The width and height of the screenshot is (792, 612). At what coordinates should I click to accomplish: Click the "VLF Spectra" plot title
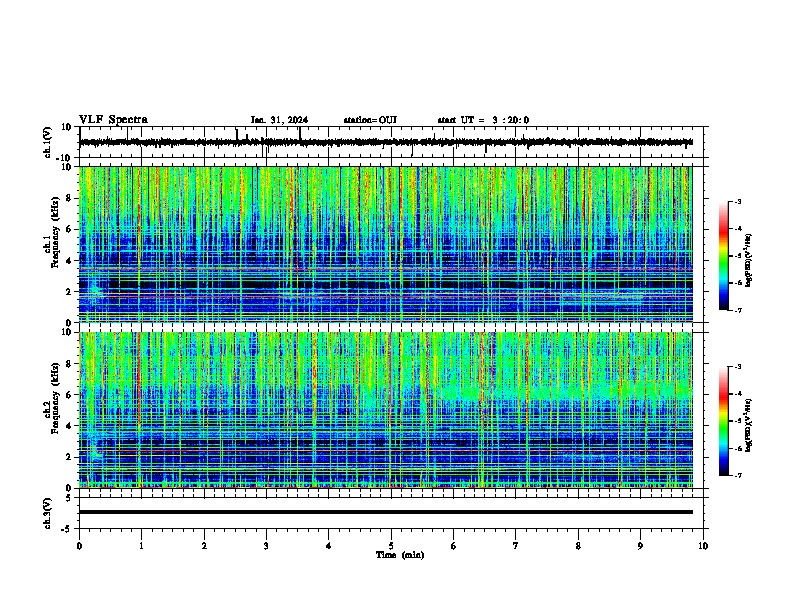113,120
